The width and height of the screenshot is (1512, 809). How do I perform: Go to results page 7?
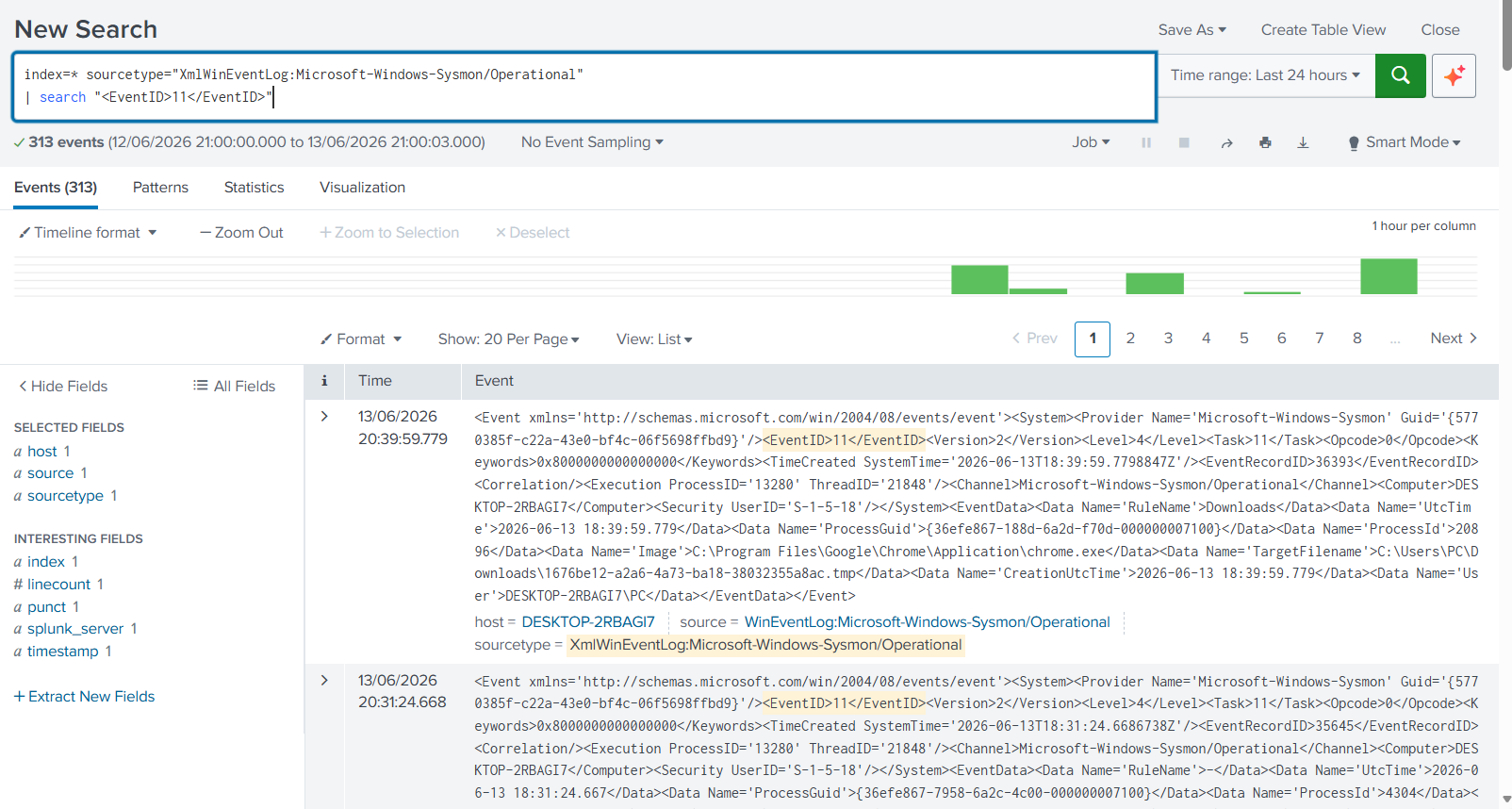[1319, 338]
